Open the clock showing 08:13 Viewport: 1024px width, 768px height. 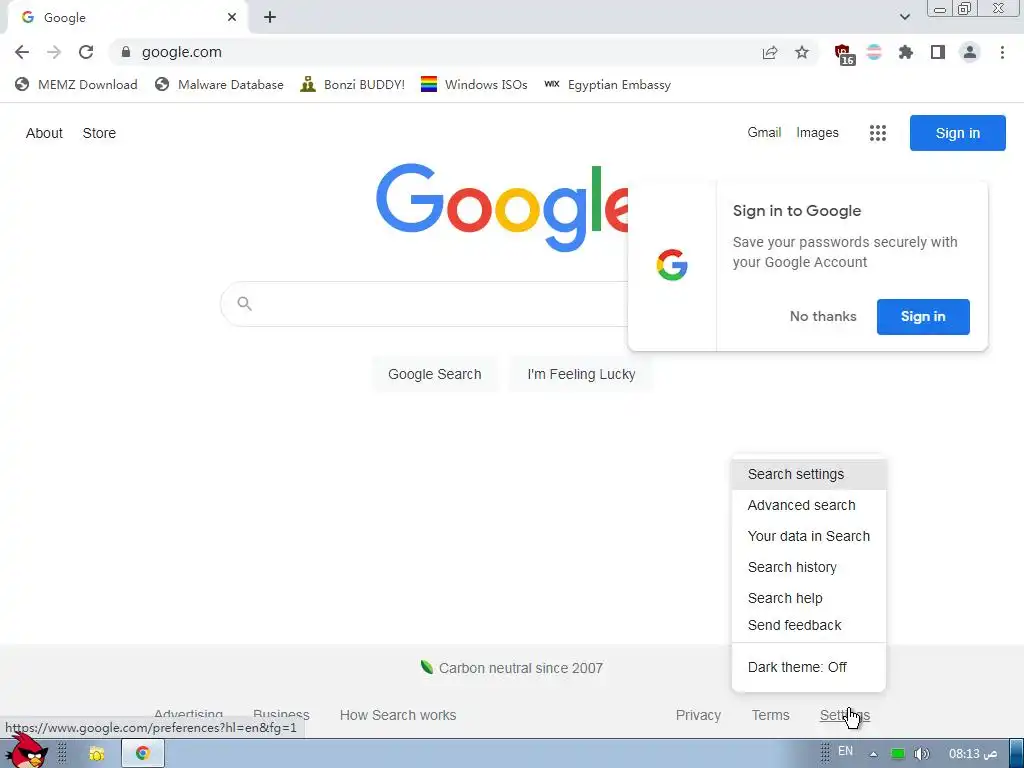tap(972, 754)
